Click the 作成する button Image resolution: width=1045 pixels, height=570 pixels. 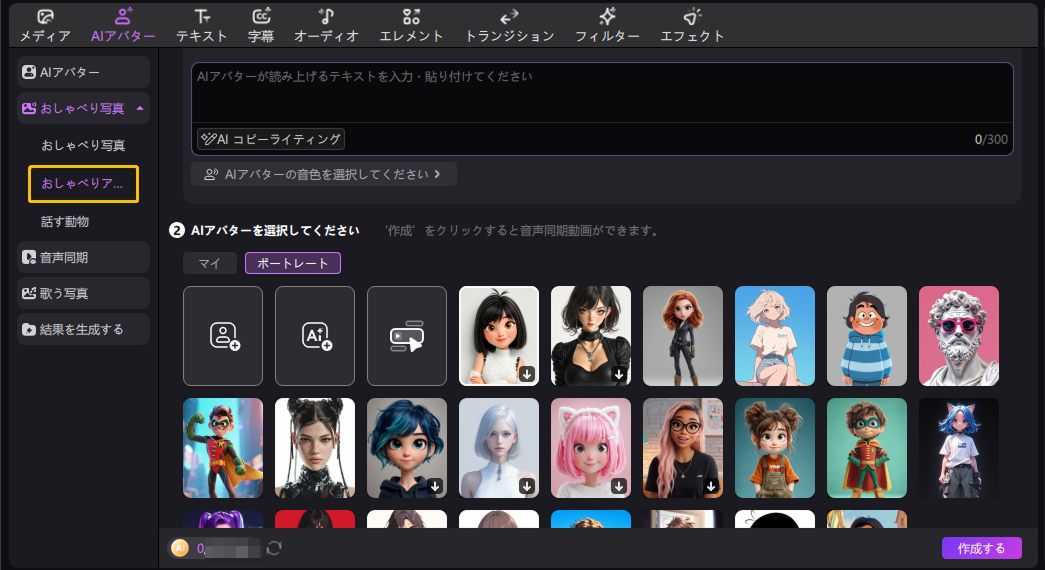point(981,548)
